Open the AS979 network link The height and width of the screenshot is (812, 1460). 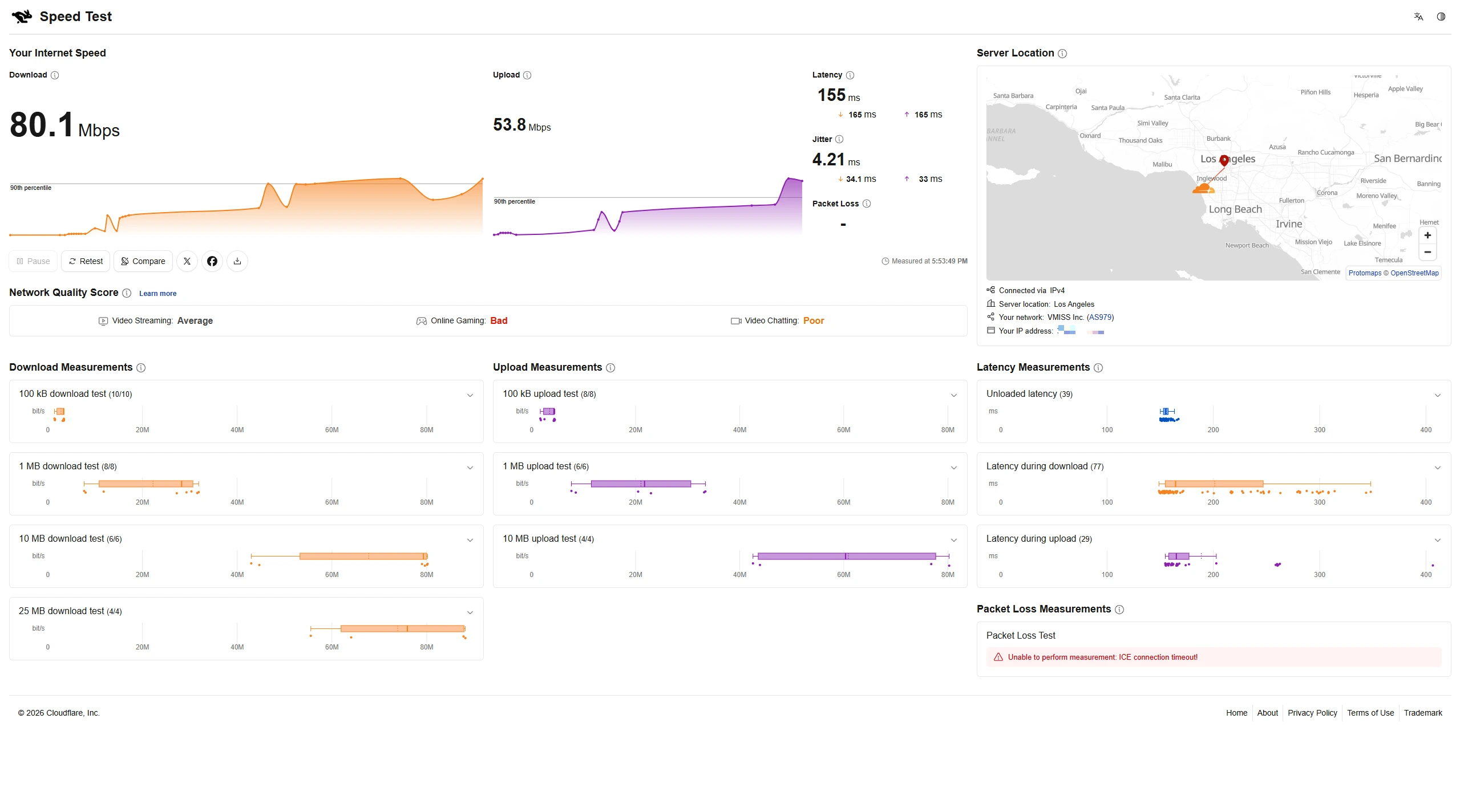point(1100,317)
